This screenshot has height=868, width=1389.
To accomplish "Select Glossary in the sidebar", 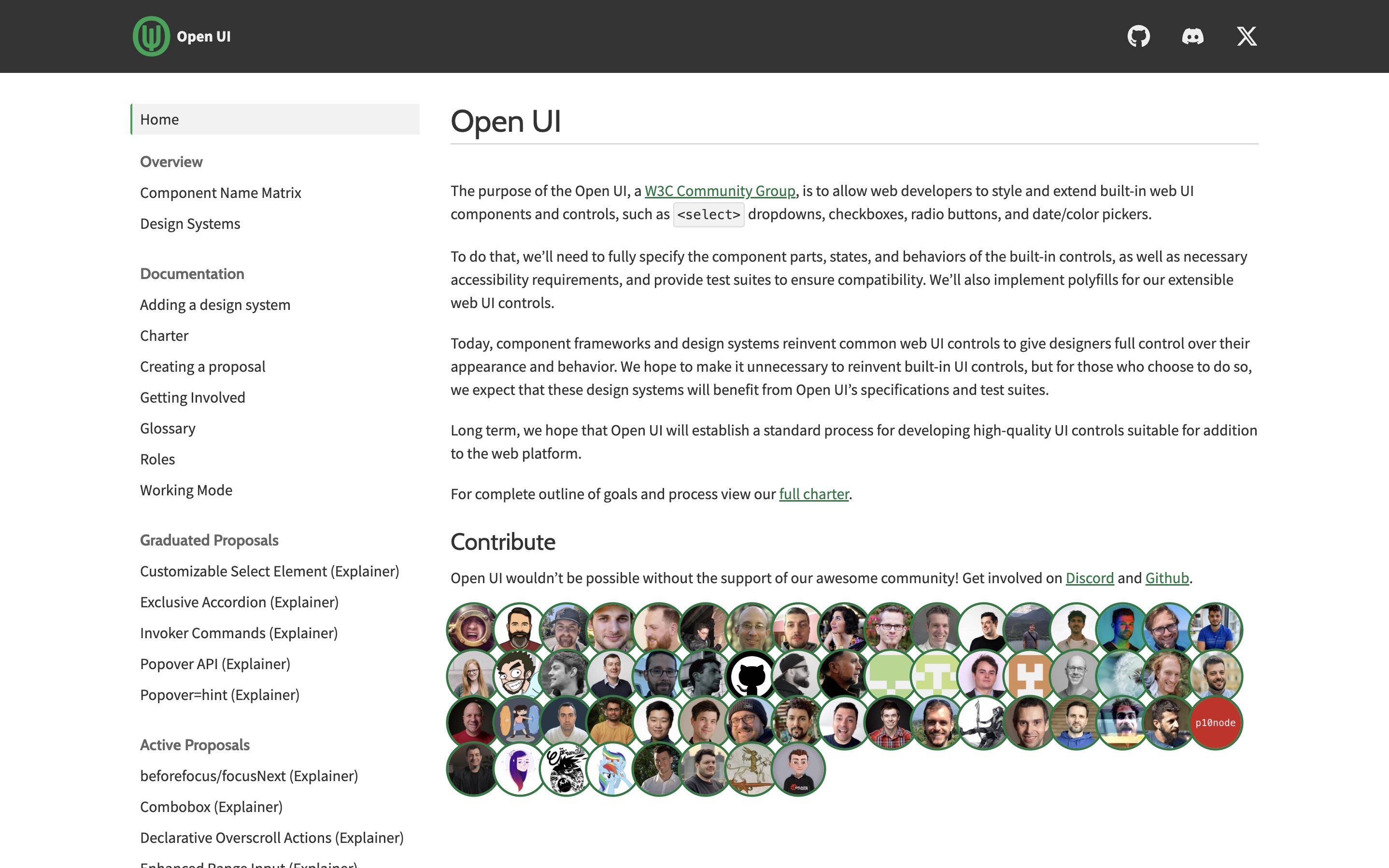I will [167, 428].
